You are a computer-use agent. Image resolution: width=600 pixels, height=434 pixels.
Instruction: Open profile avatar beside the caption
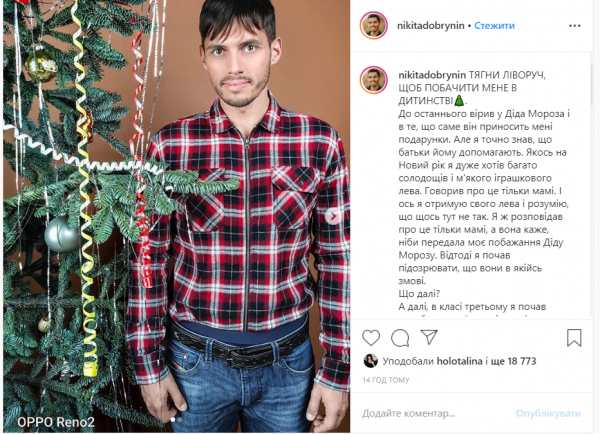(374, 80)
